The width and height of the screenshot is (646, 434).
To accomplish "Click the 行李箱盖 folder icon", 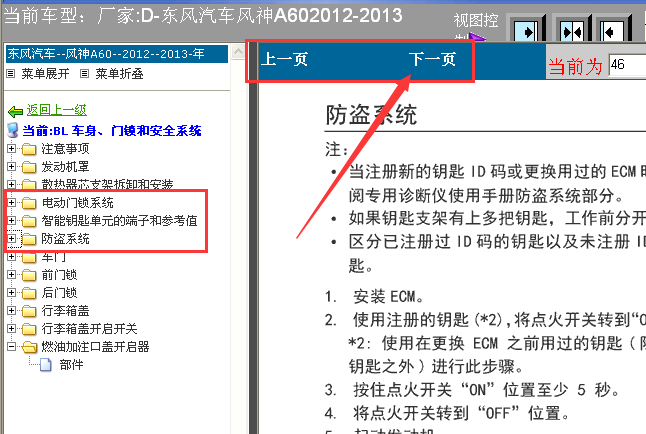I will point(29,311).
